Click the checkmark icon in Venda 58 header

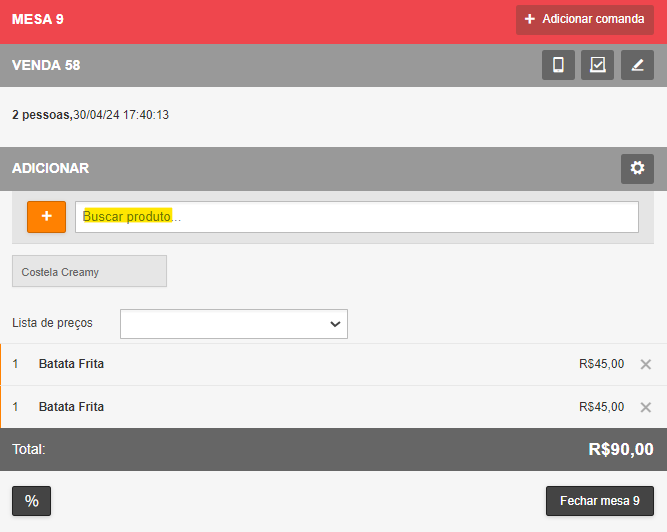pos(597,65)
